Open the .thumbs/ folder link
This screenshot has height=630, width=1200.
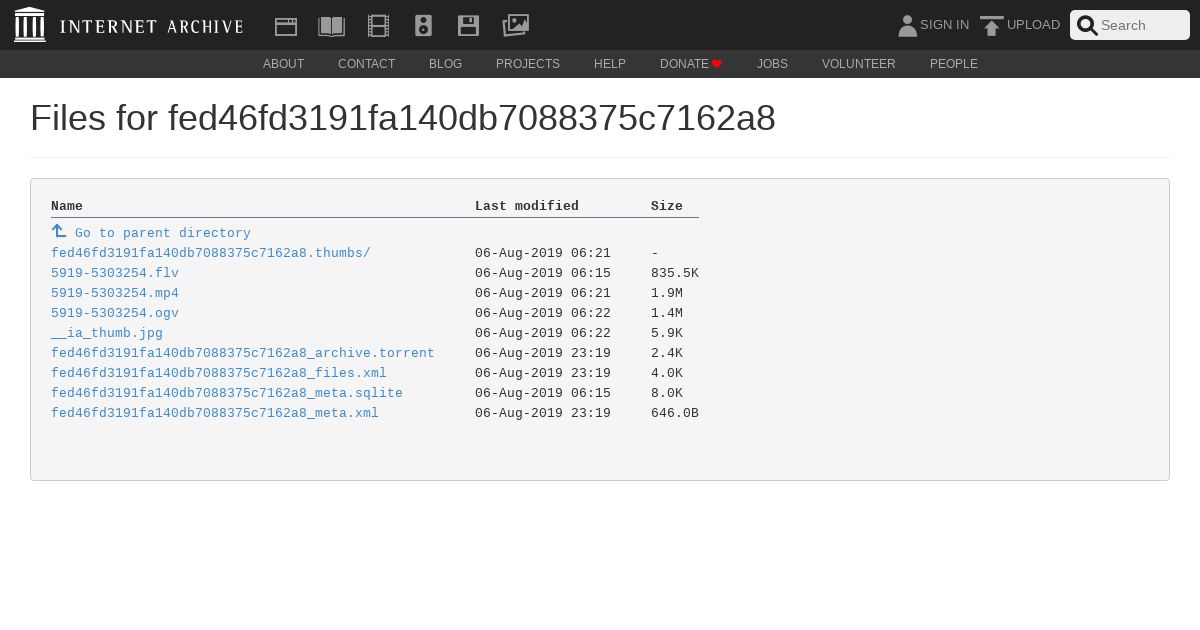pyautogui.click(x=211, y=253)
